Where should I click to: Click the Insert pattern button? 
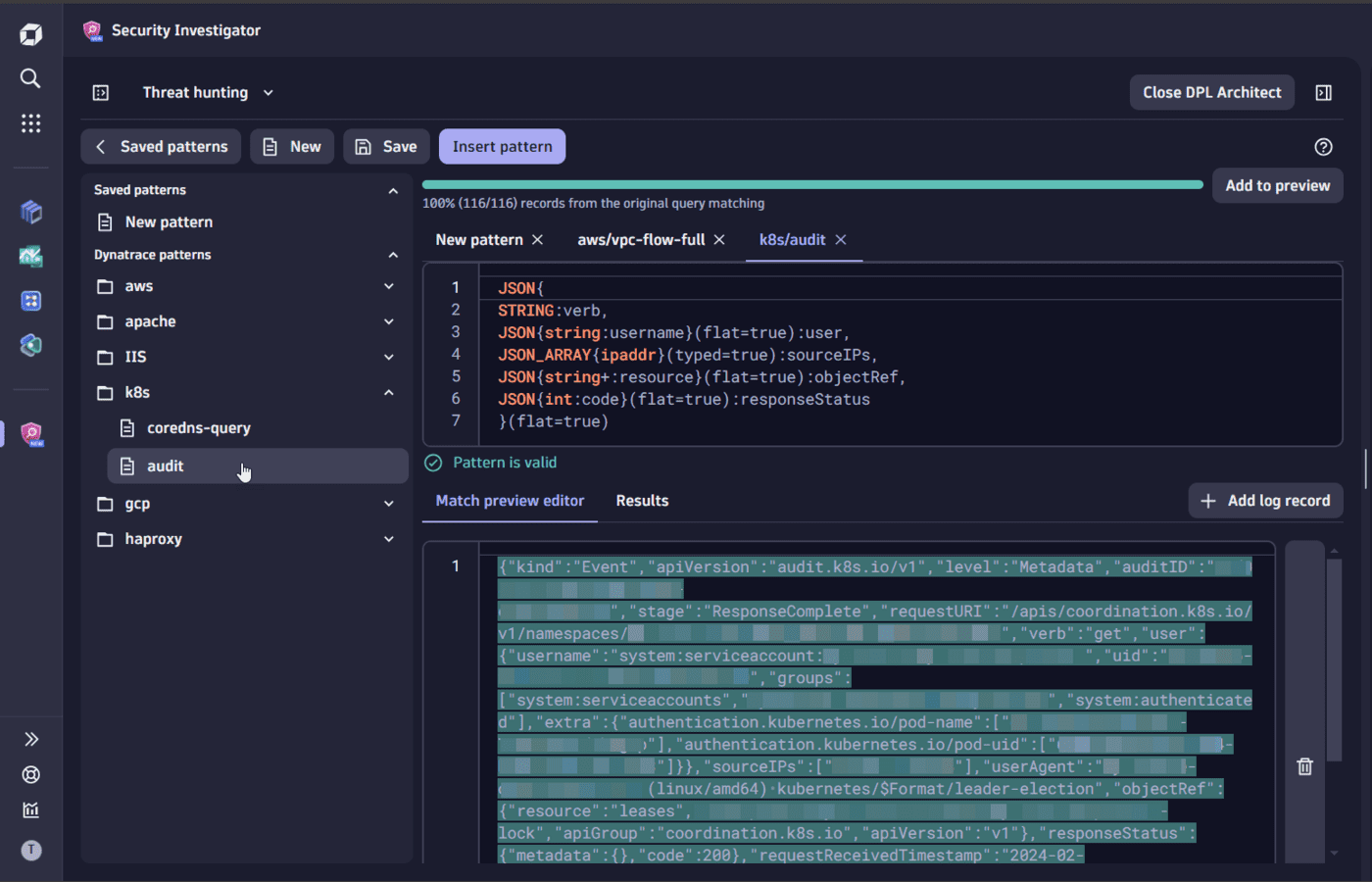(502, 146)
